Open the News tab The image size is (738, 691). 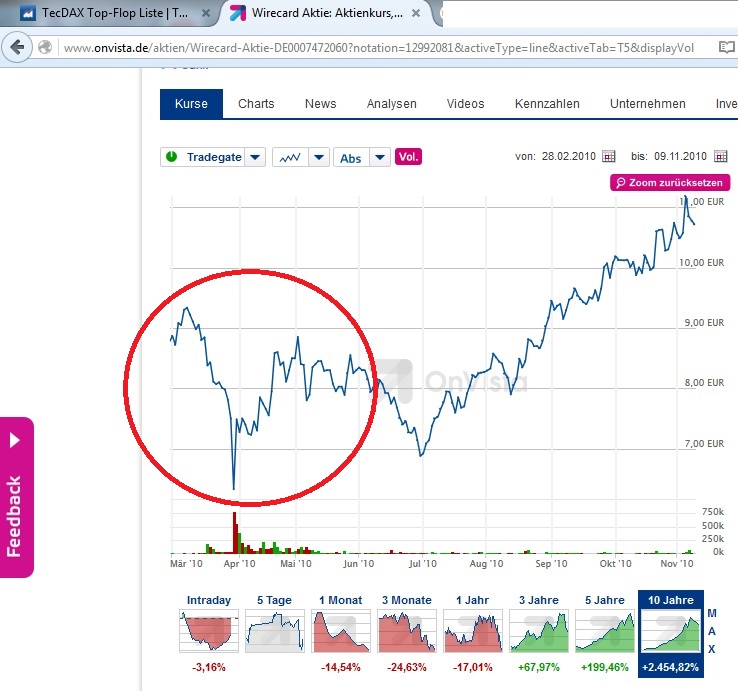[x=321, y=104]
